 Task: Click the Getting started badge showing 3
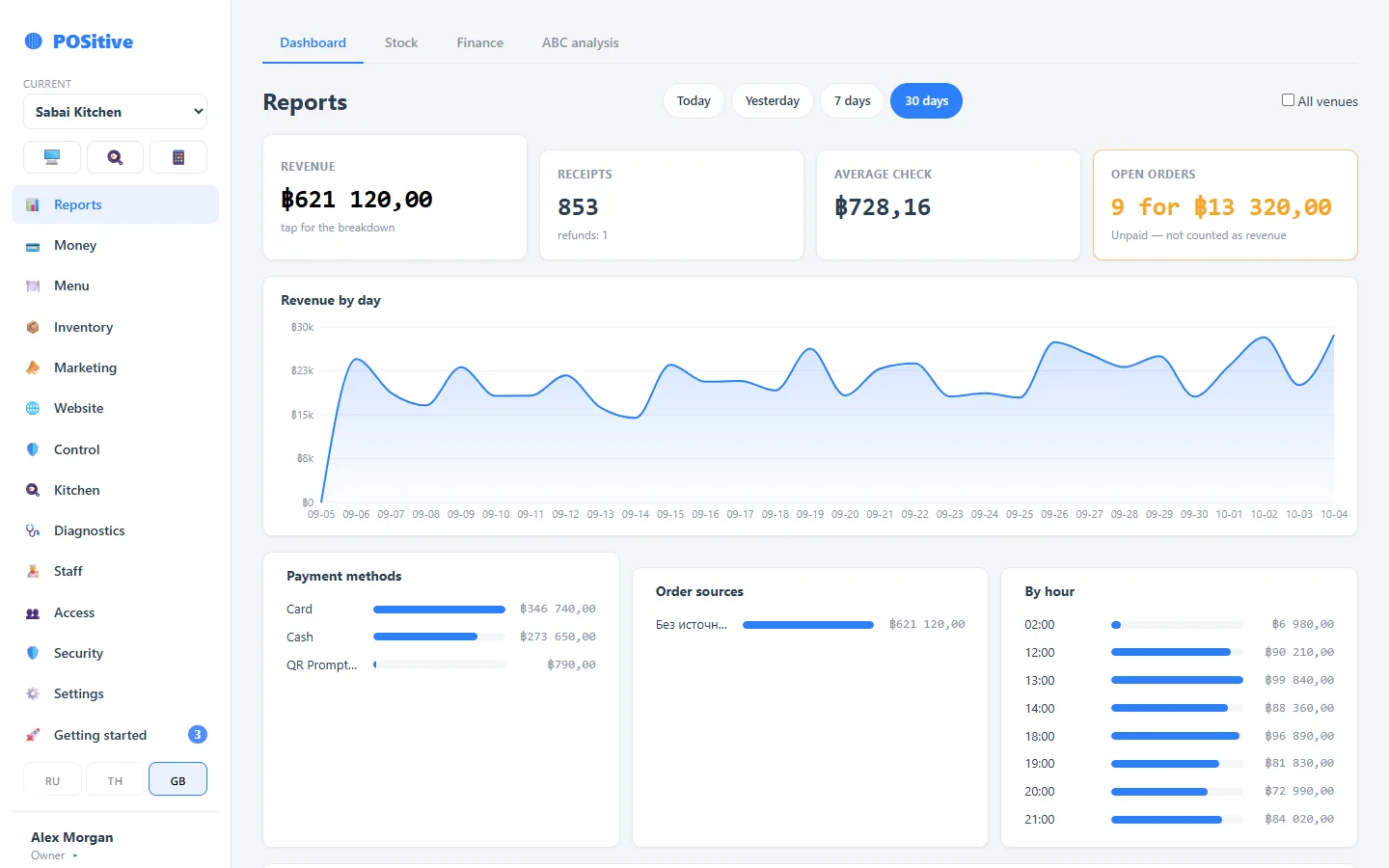click(x=198, y=735)
